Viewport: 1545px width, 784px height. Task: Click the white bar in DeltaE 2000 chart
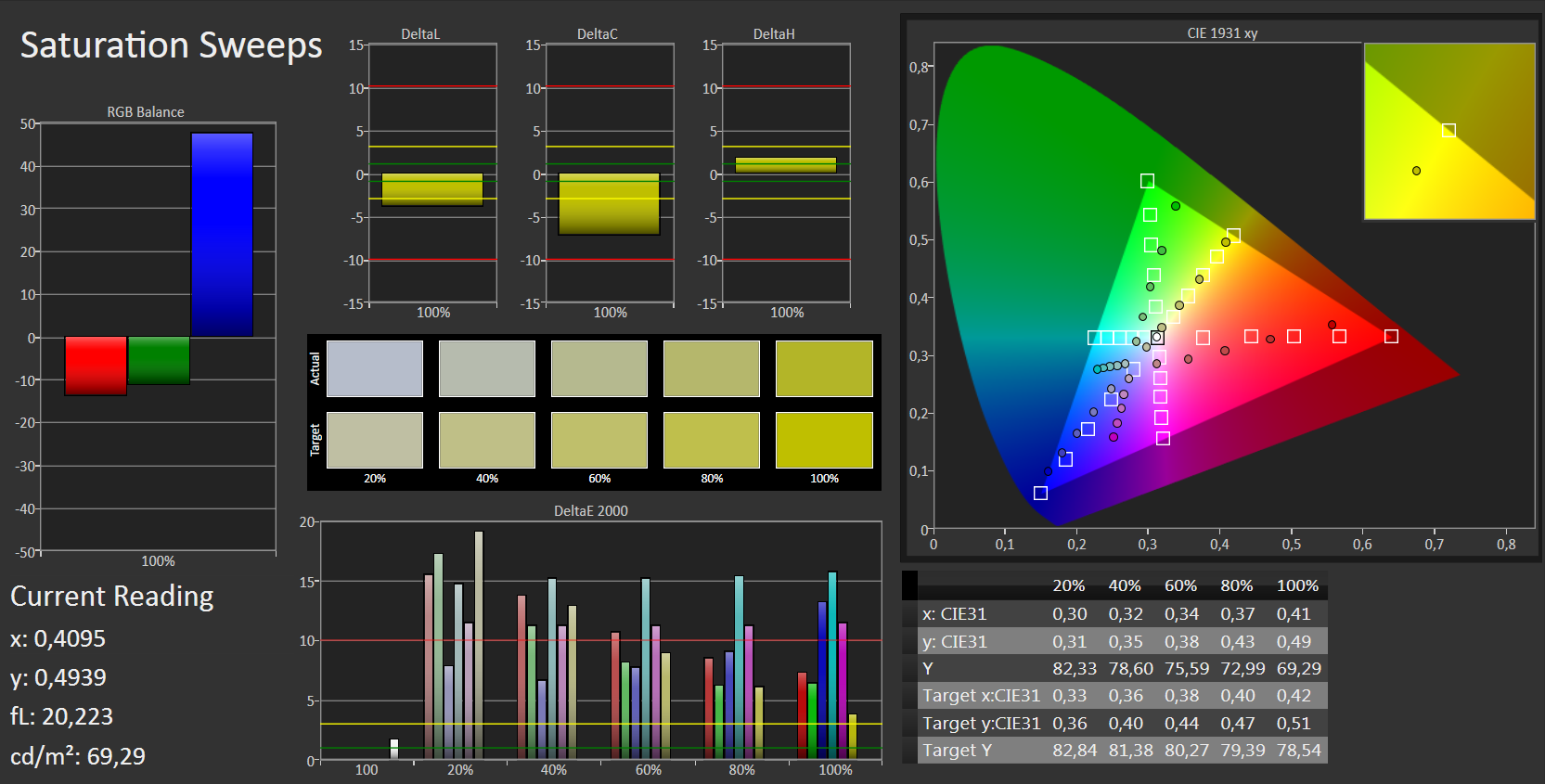(x=393, y=749)
